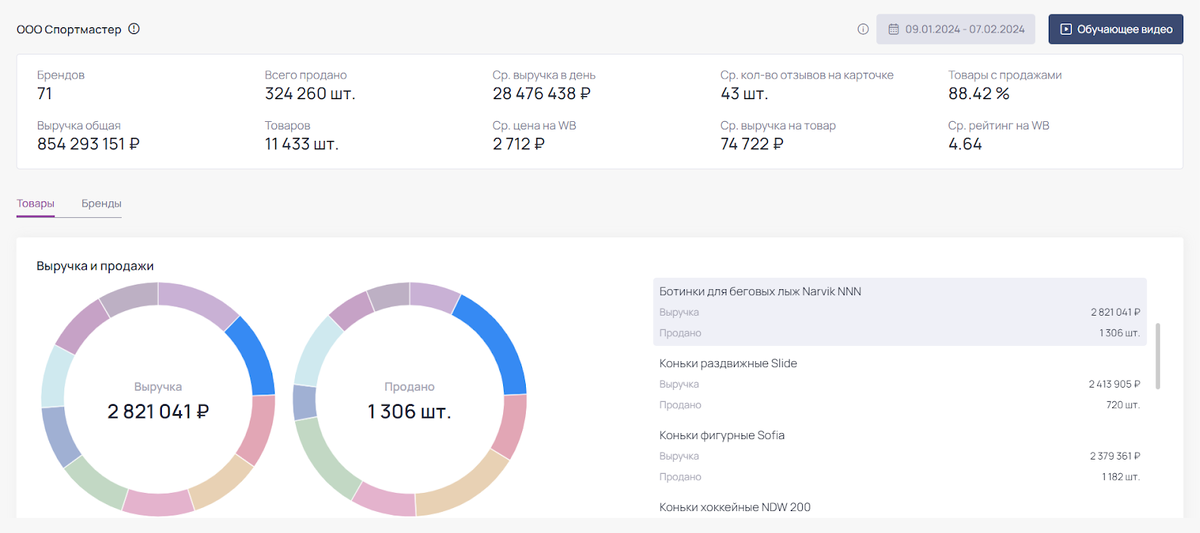Image resolution: width=1200 pixels, height=533 pixels.
Task: Open the date range picker 09.01.2024 - 07.02.2024
Action: coord(958,29)
